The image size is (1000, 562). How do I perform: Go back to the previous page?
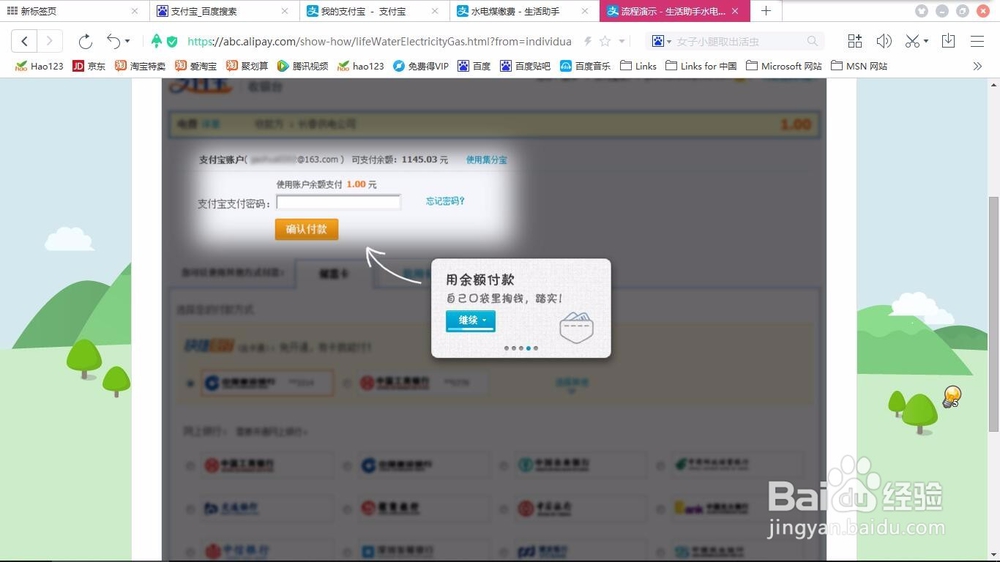coord(24,41)
